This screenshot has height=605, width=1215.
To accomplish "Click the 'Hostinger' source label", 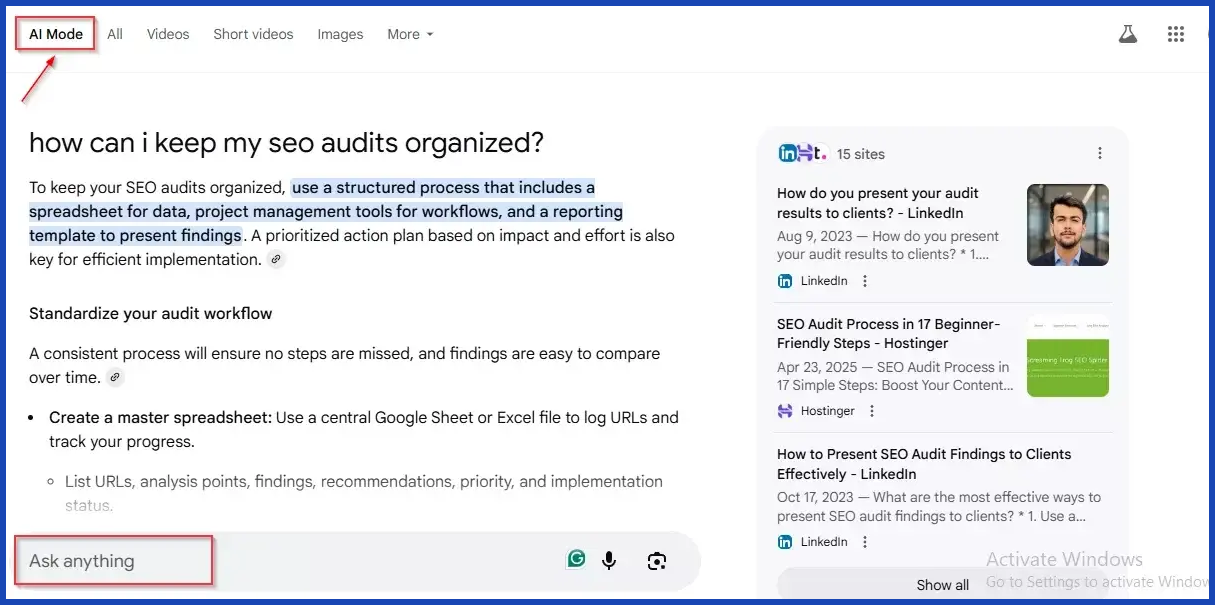I will point(828,411).
